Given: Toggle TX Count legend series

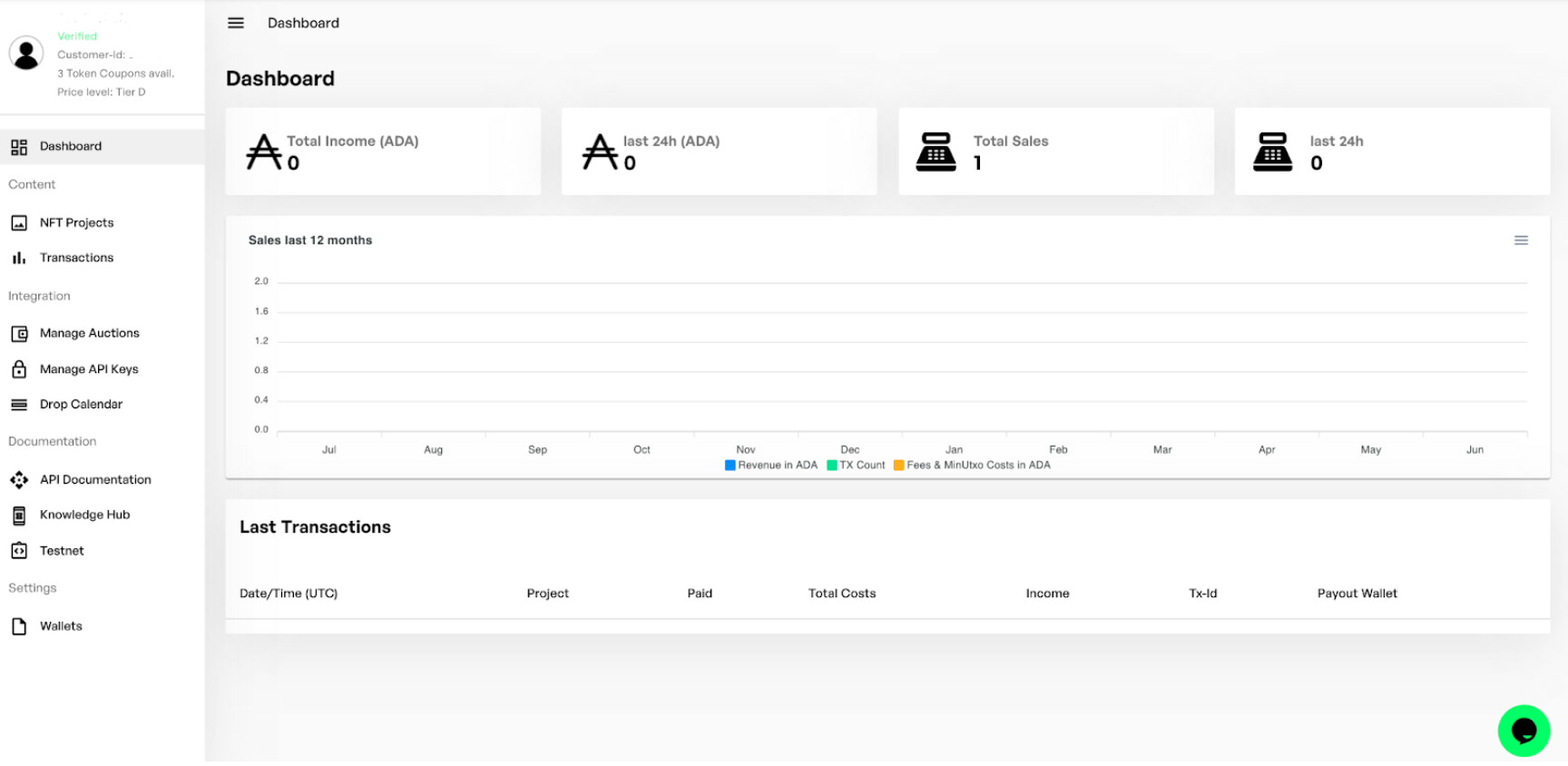Looking at the screenshot, I should tap(856, 466).
